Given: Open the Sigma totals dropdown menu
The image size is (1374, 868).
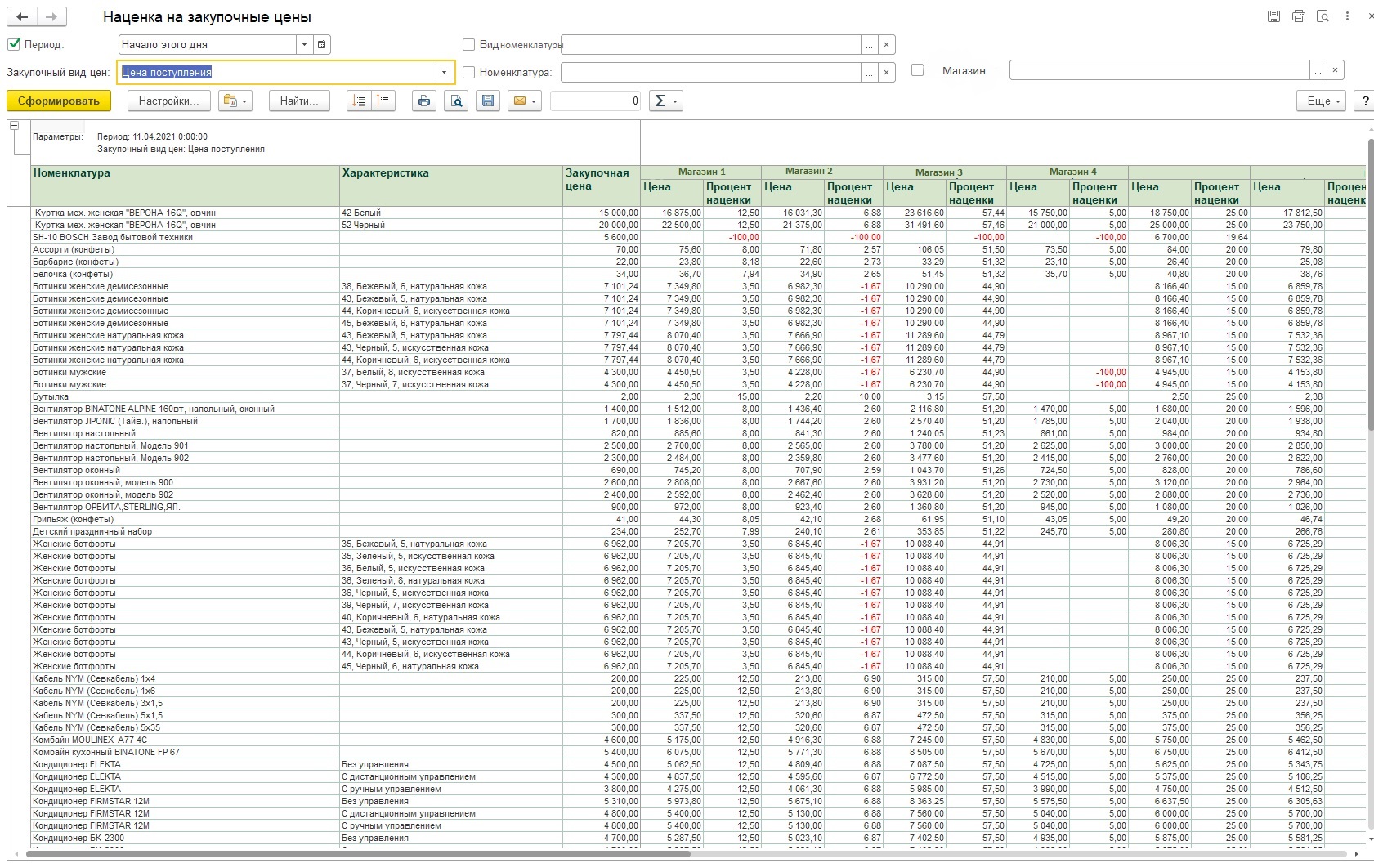Looking at the screenshot, I should click(665, 101).
